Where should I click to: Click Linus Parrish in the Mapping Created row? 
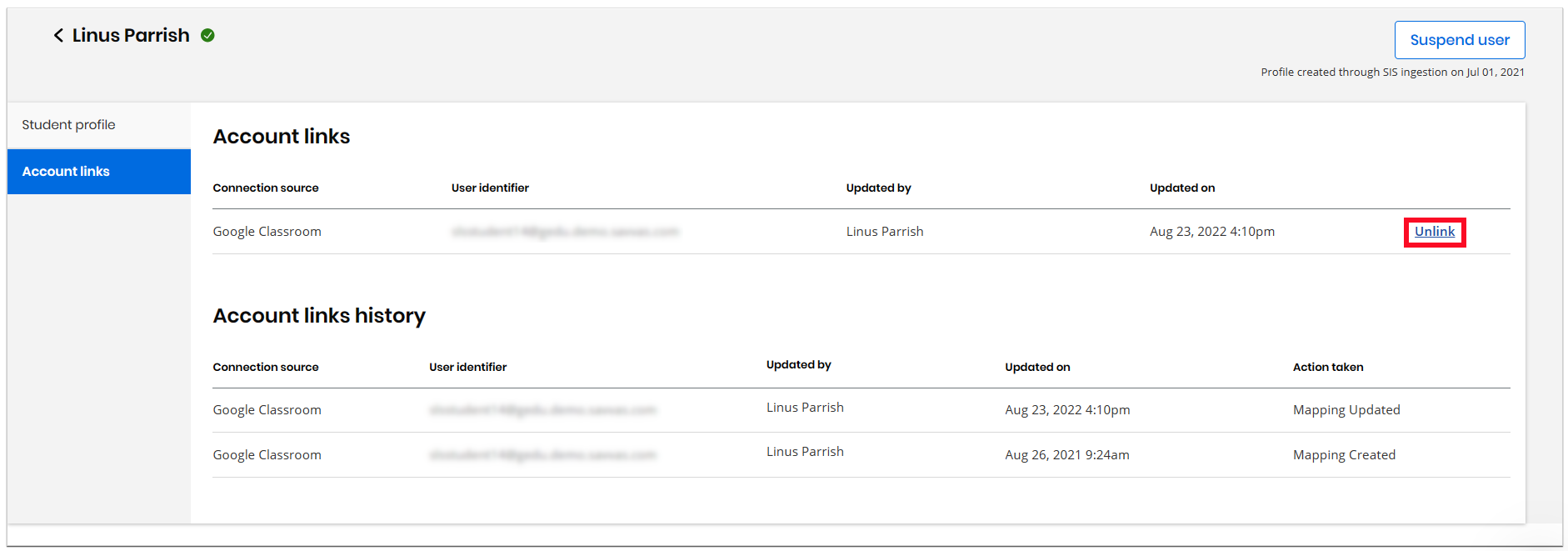[x=805, y=452]
